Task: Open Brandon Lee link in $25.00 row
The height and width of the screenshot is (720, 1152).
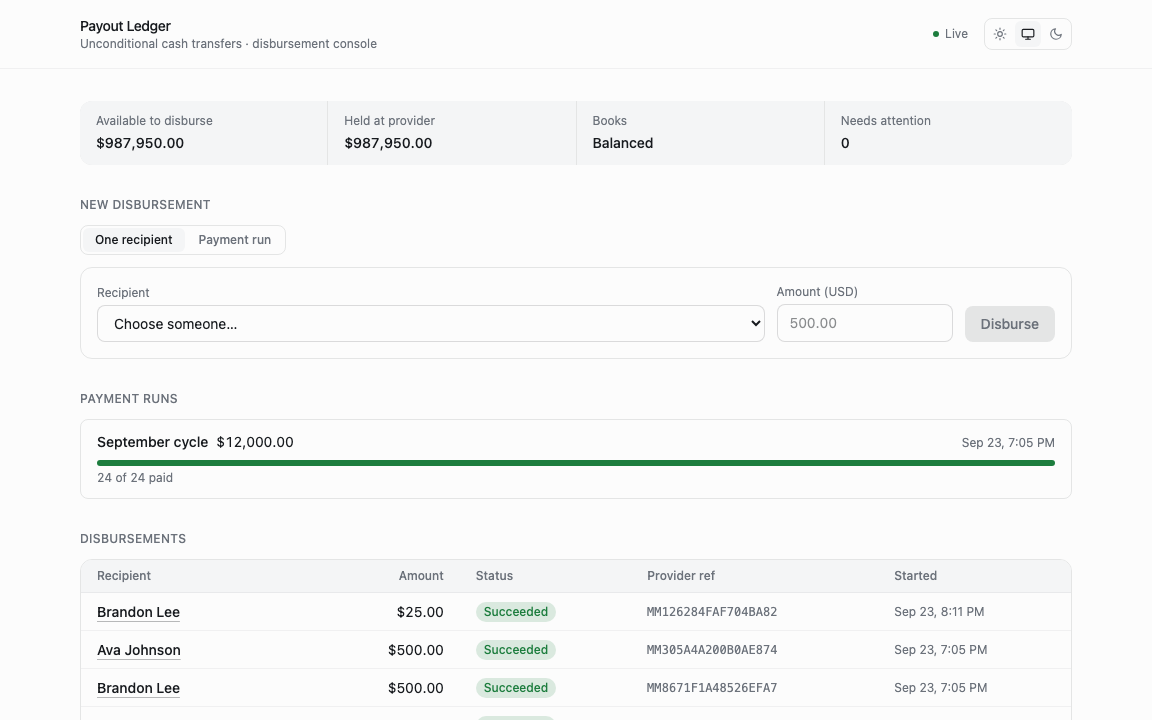Action: click(138, 612)
